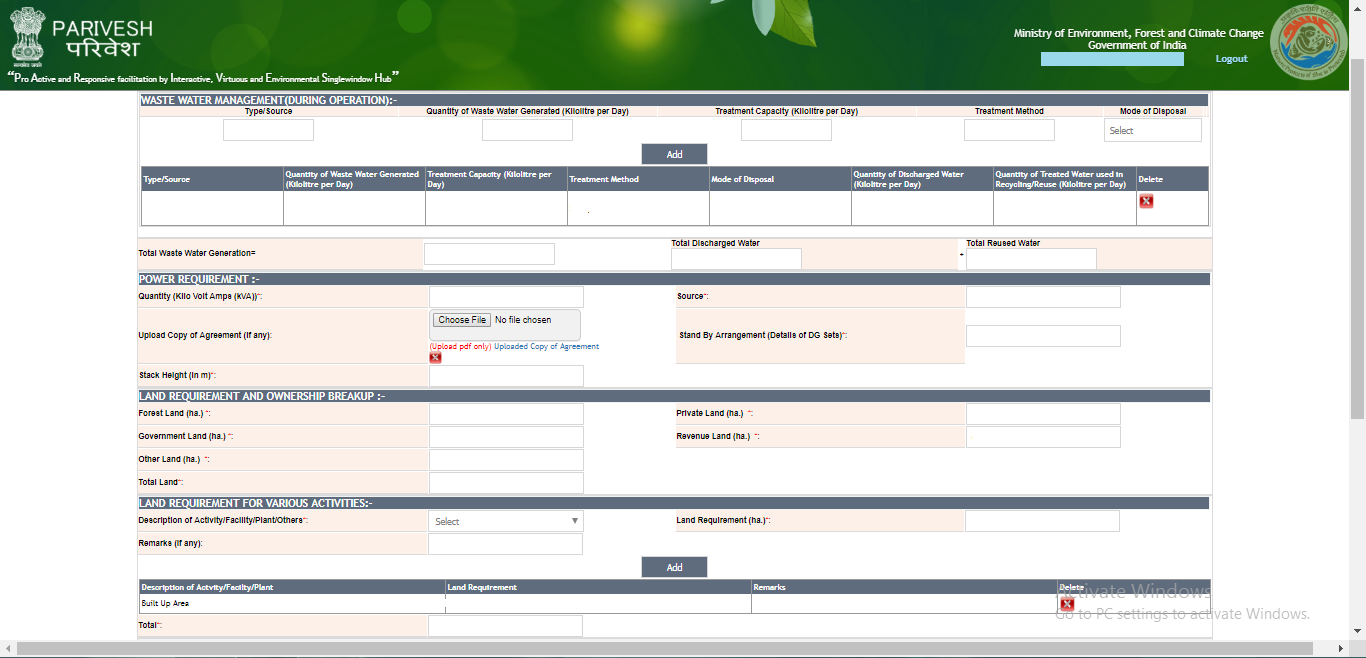Click the vertical page scrollbar

1357,240
